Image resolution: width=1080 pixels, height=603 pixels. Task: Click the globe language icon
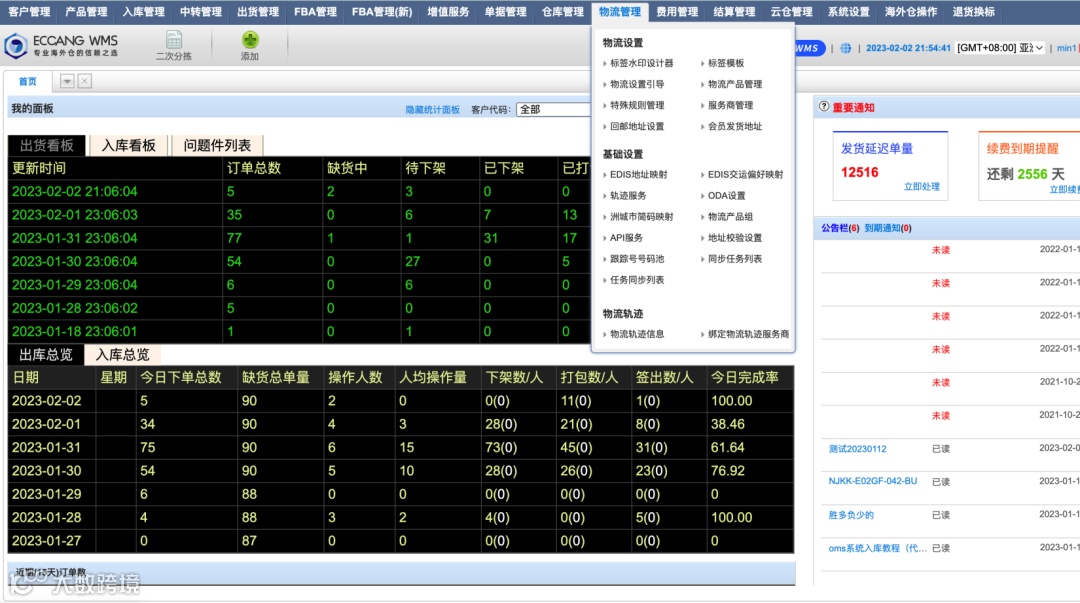(845, 48)
